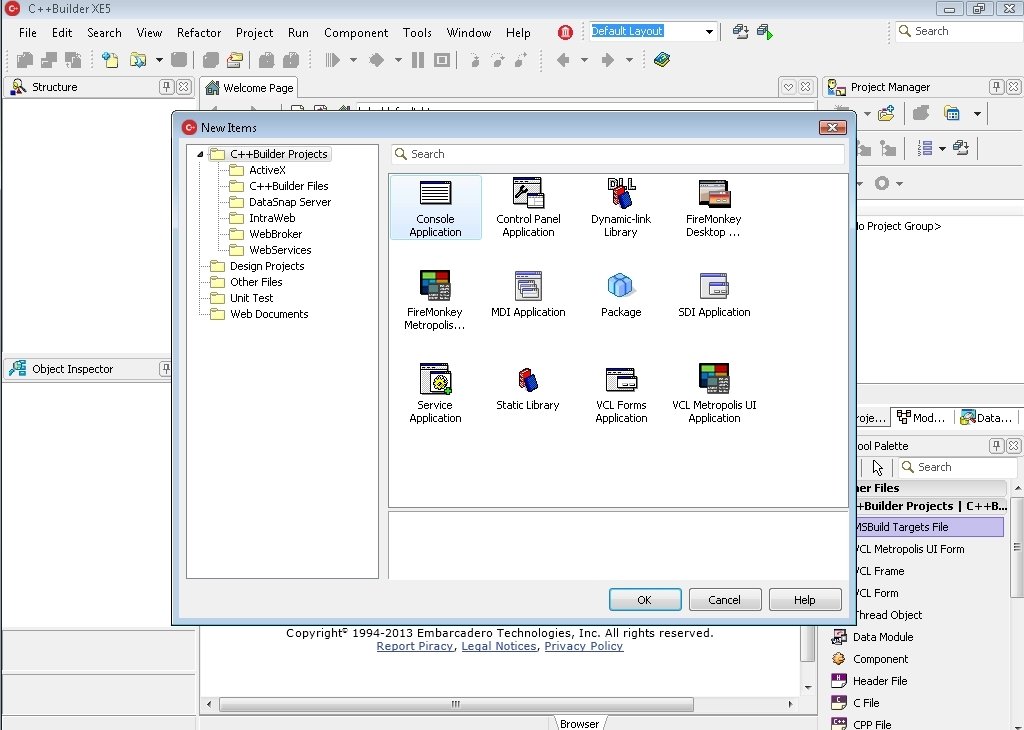This screenshot has height=730, width=1024.
Task: Click the Pause button in debug toolbar
Action: tap(418, 60)
